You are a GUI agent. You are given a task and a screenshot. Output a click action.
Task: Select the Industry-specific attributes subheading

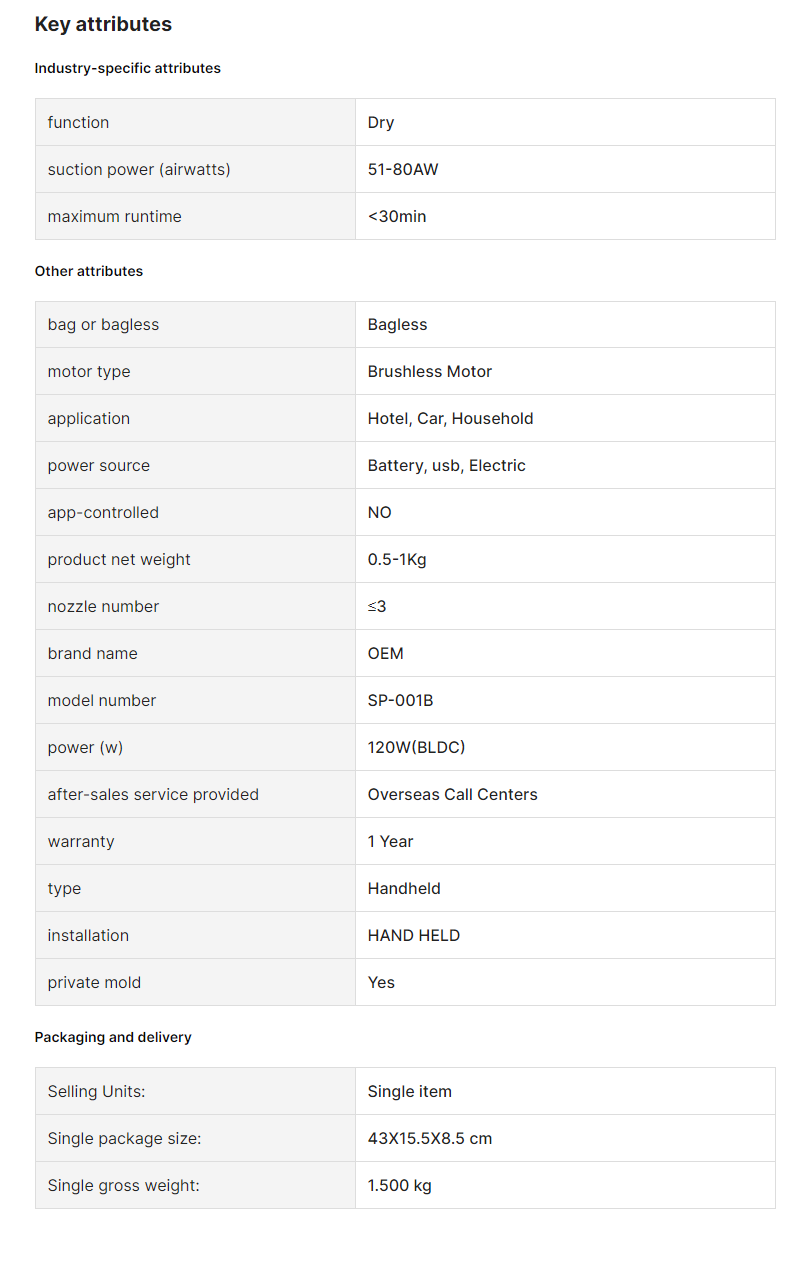pos(128,68)
